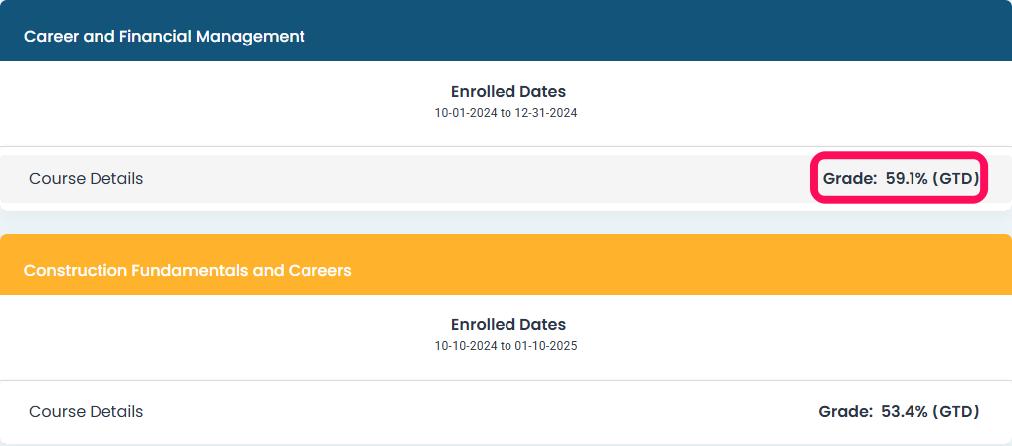Image resolution: width=1012 pixels, height=446 pixels.
Task: Expand Course Details for Construction Fundamentals
Action: click(86, 411)
